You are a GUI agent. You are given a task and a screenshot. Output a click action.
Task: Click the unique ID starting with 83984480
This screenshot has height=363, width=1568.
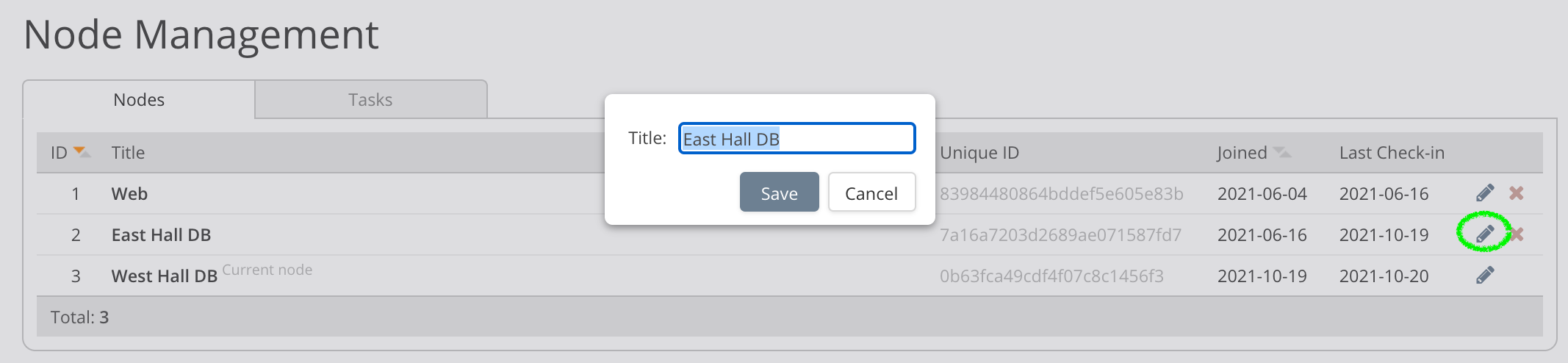click(1061, 194)
